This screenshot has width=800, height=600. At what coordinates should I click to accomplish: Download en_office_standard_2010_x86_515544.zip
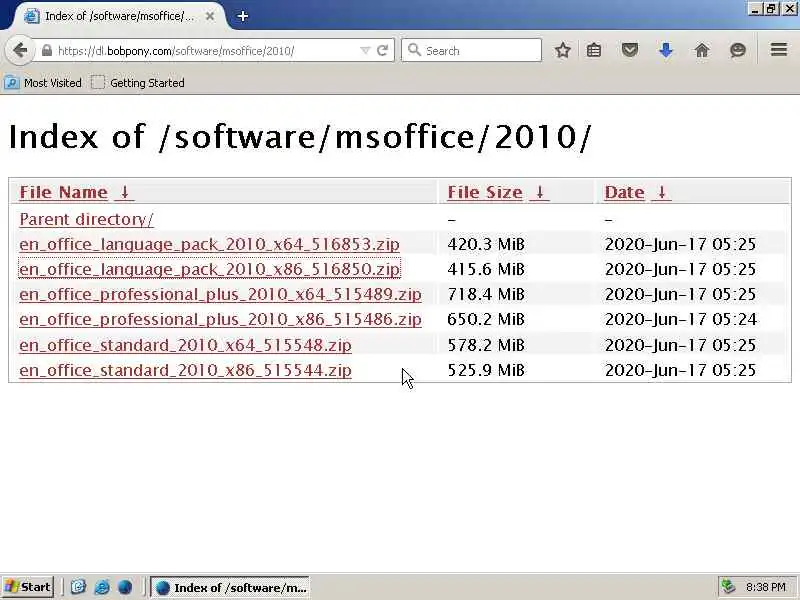coord(185,370)
